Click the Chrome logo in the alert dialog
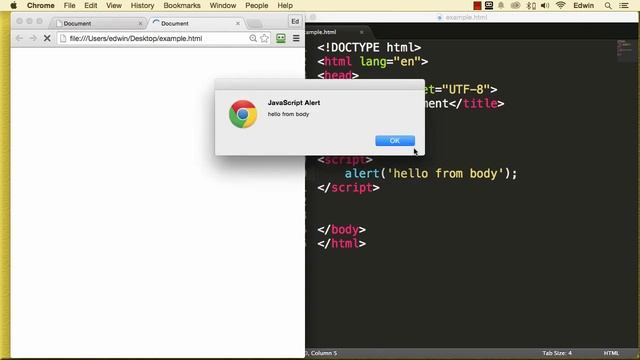Screen dimensions: 640x360 243,114
